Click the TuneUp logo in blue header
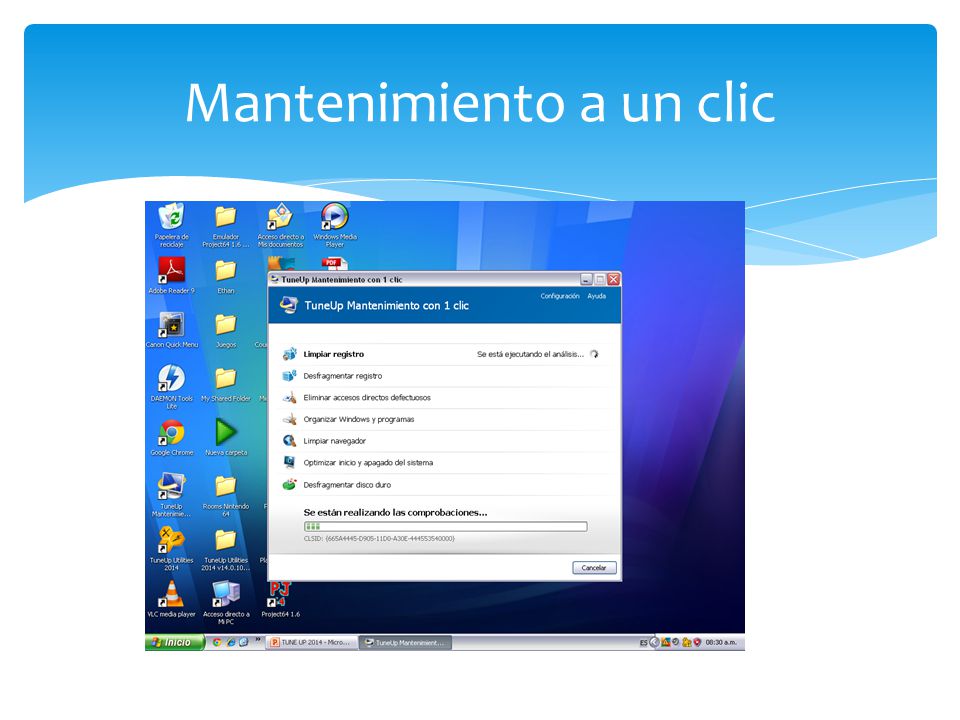 click(288, 305)
